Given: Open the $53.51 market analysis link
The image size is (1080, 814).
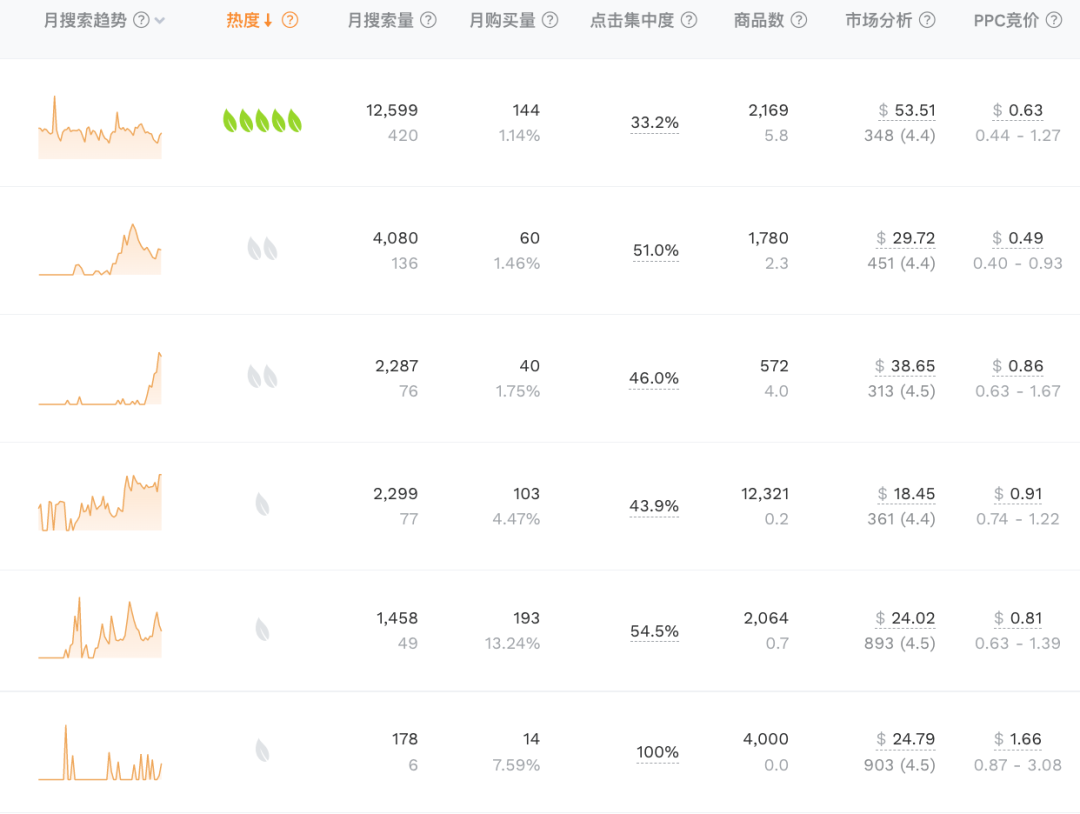Looking at the screenshot, I should point(906,110).
